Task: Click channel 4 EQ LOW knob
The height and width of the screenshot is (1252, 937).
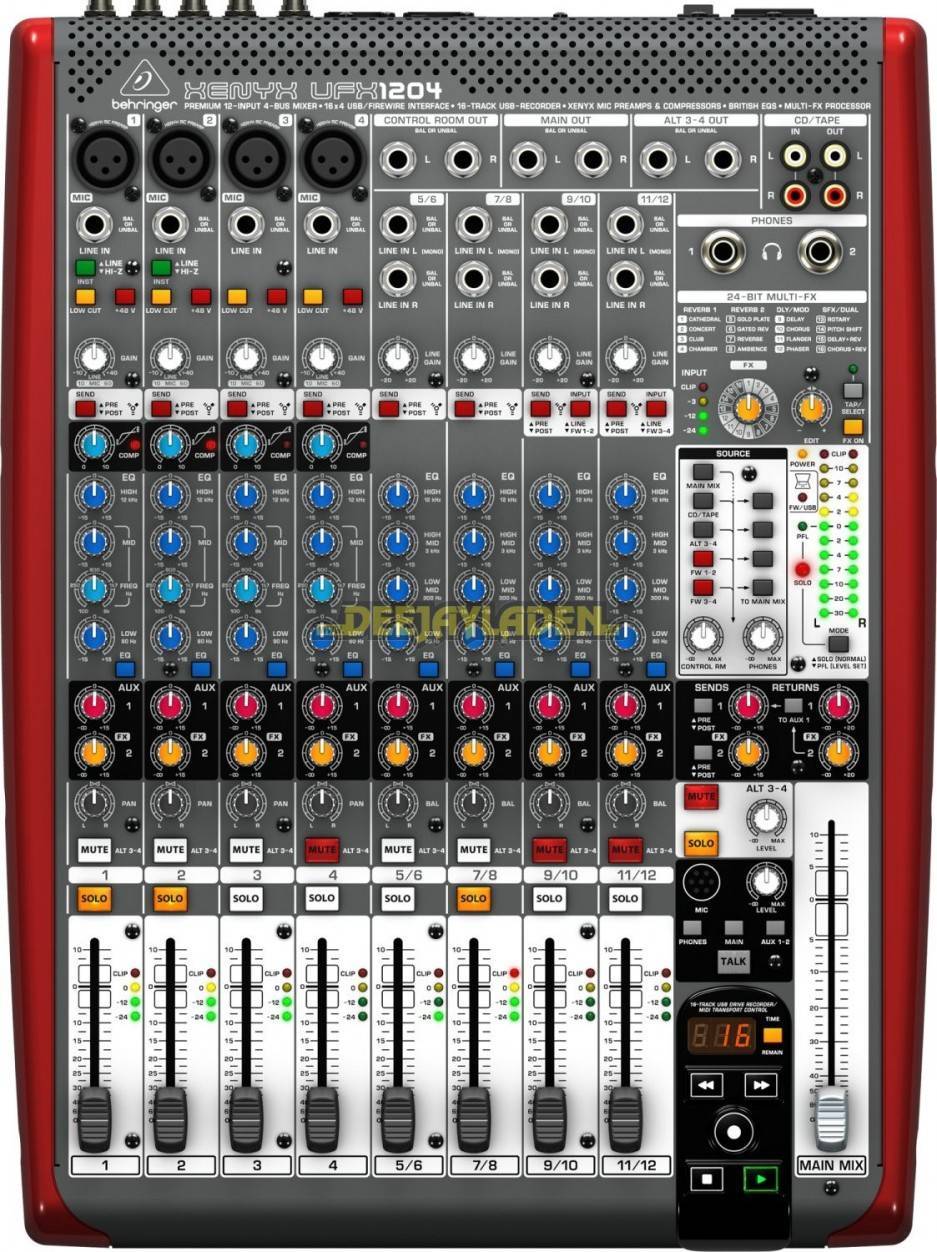Action: 323,635
